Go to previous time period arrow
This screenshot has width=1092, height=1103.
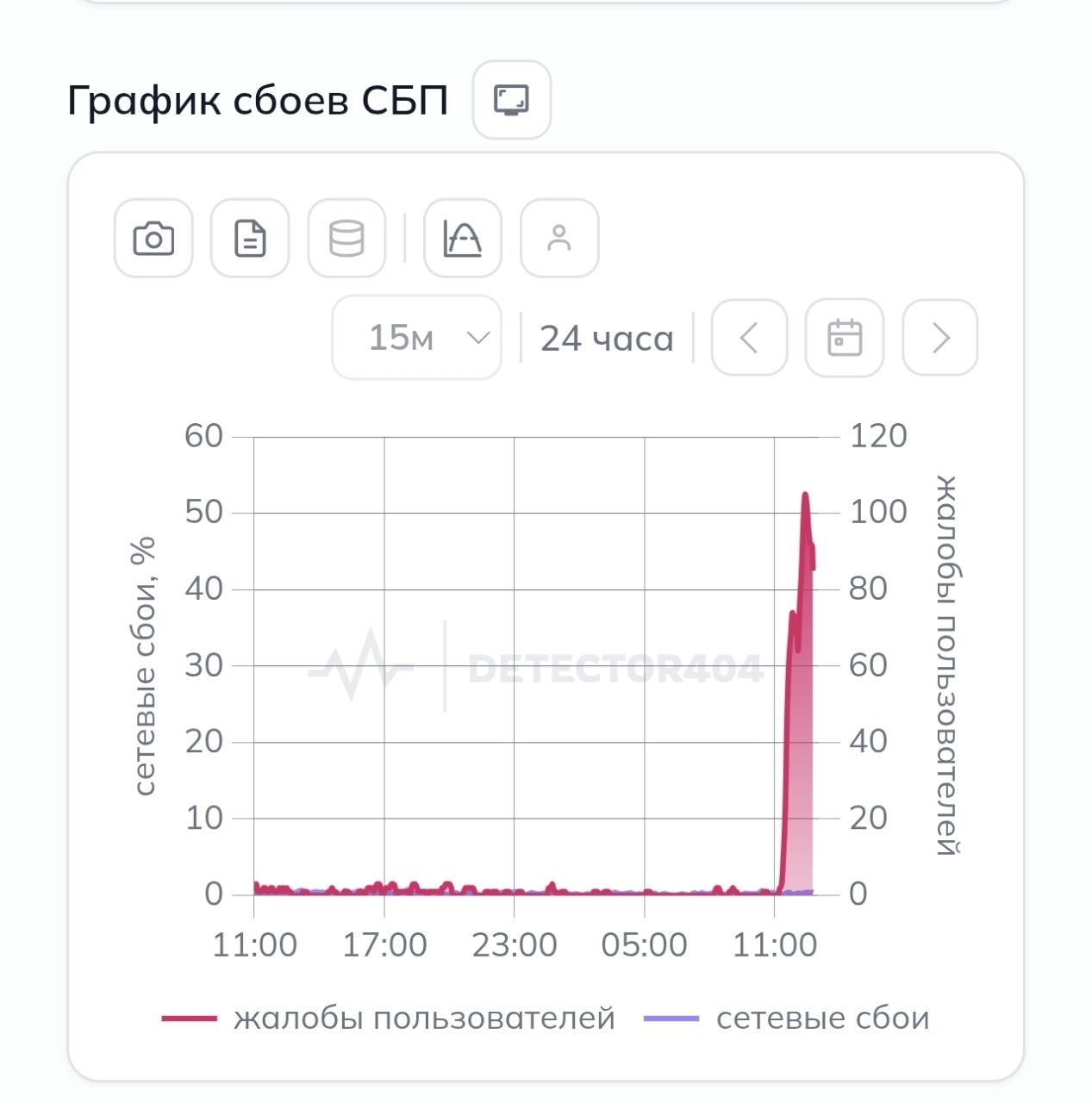point(749,338)
